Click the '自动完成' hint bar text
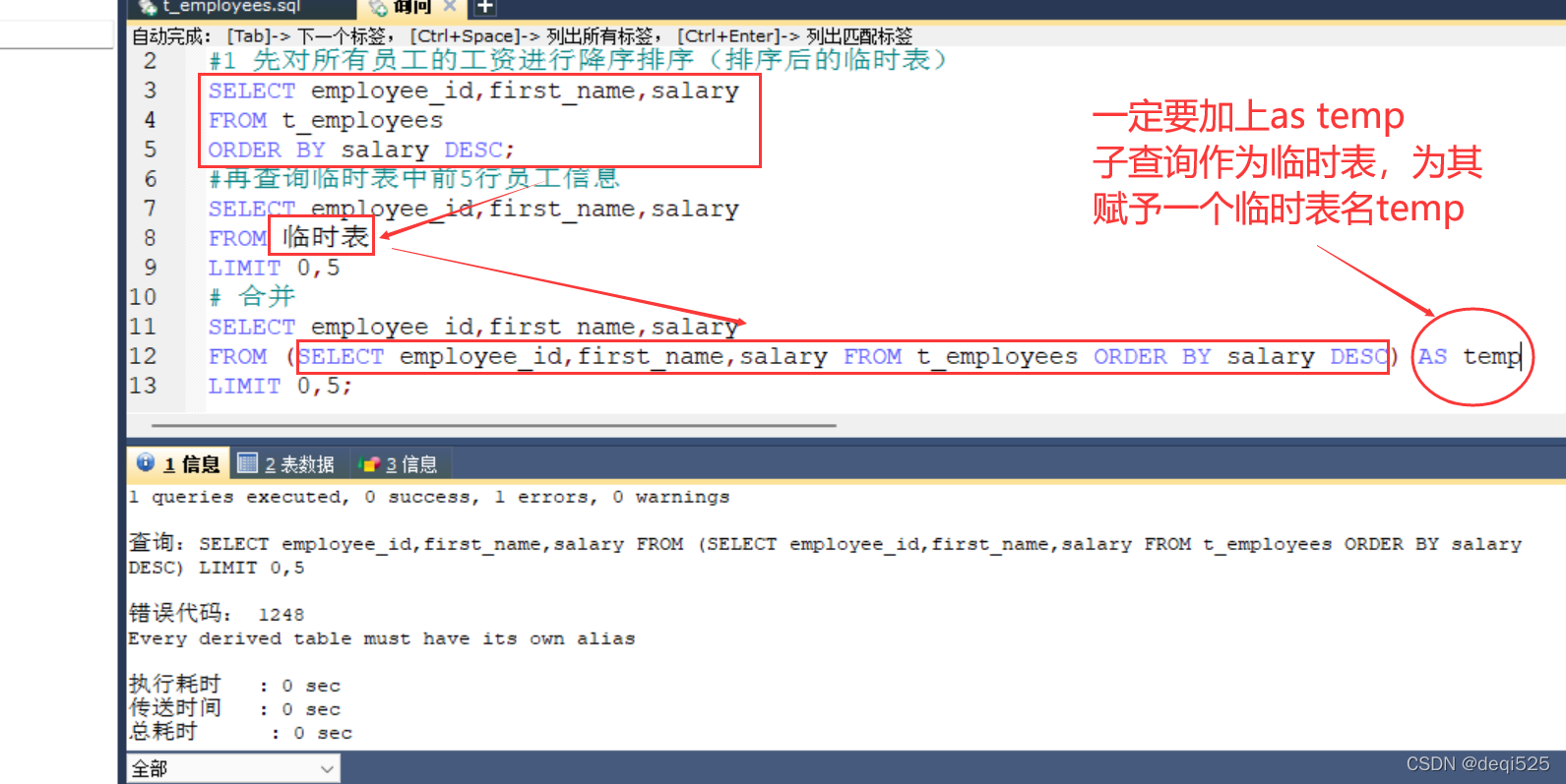The width and height of the screenshot is (1566, 784). (523, 36)
